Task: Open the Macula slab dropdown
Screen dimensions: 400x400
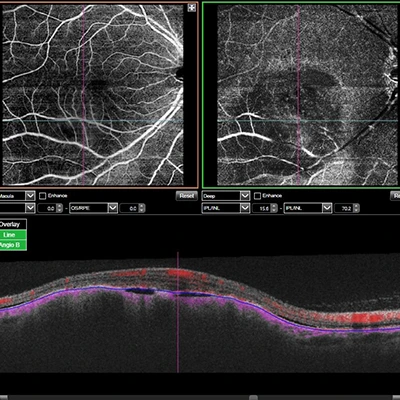Action: [x=17, y=196]
